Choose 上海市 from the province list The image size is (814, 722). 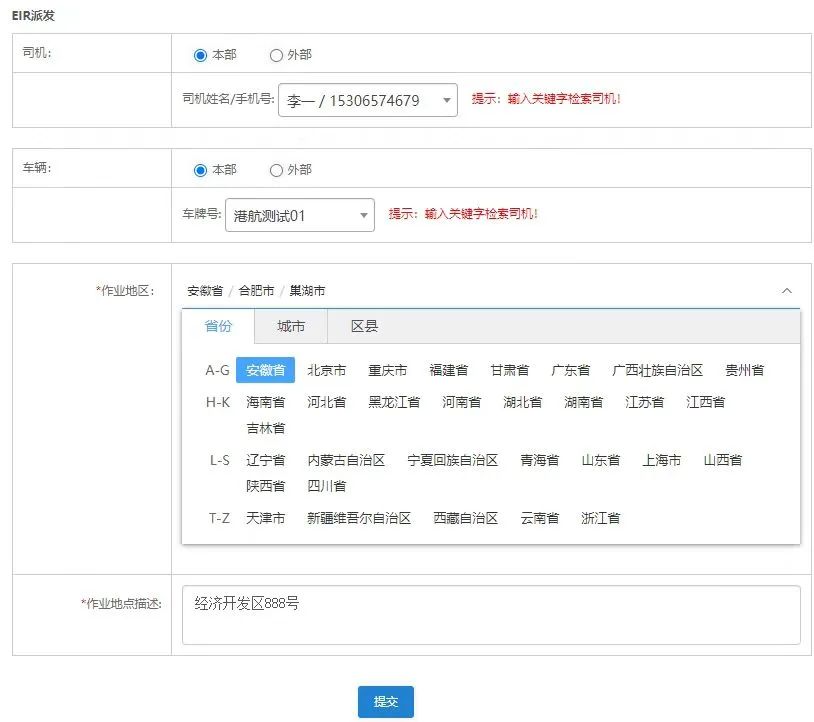660,461
